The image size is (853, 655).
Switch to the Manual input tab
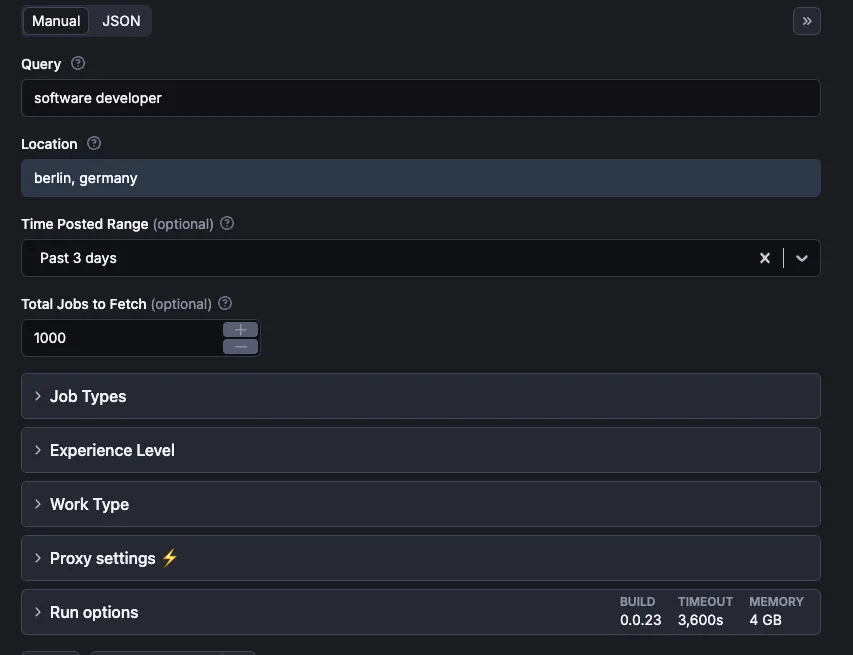55,21
